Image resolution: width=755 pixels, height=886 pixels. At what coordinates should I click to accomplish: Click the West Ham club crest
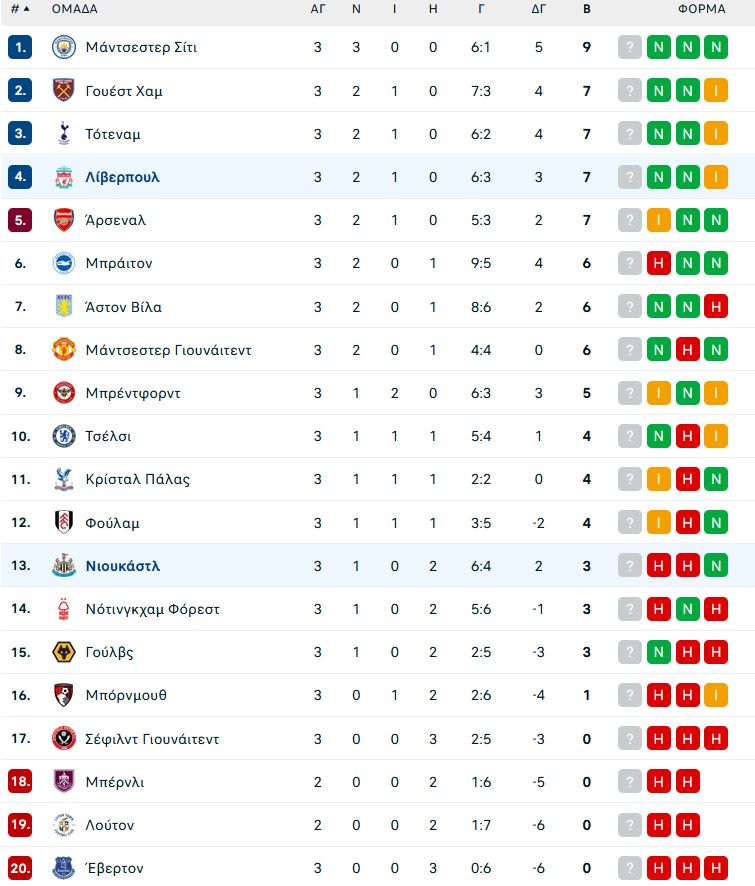[64, 90]
